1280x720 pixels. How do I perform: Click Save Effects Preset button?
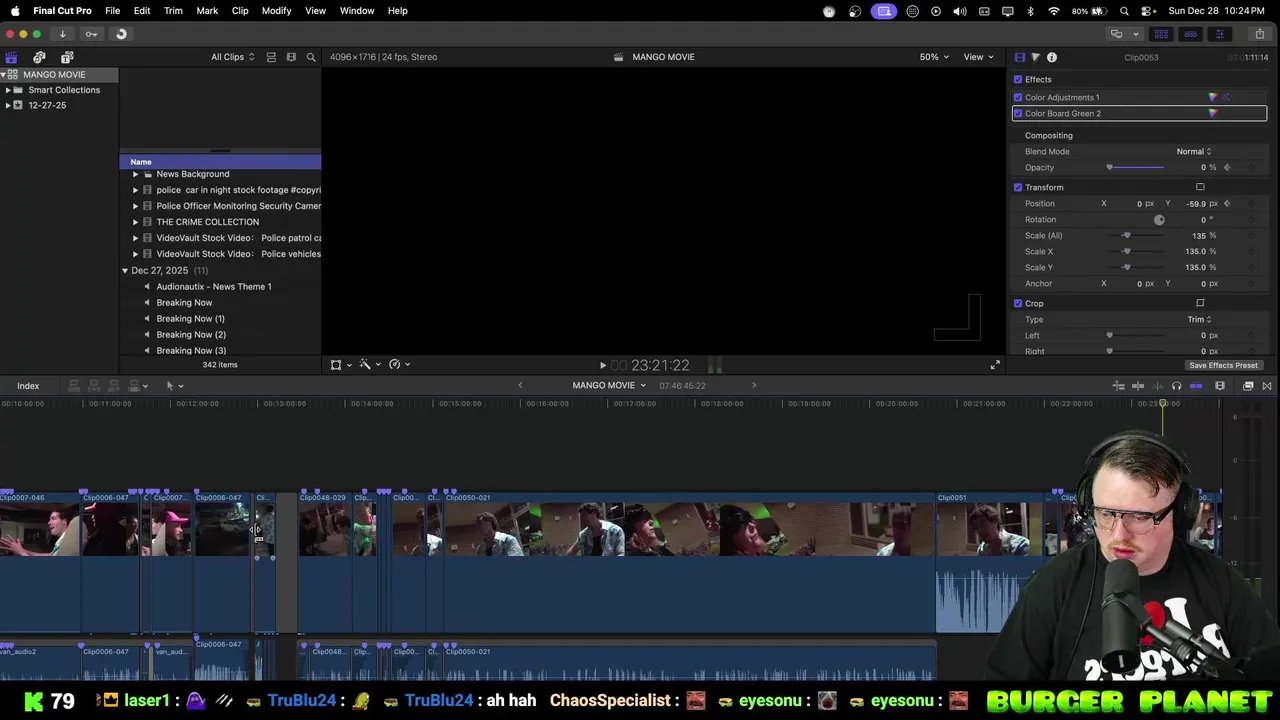(x=1223, y=365)
